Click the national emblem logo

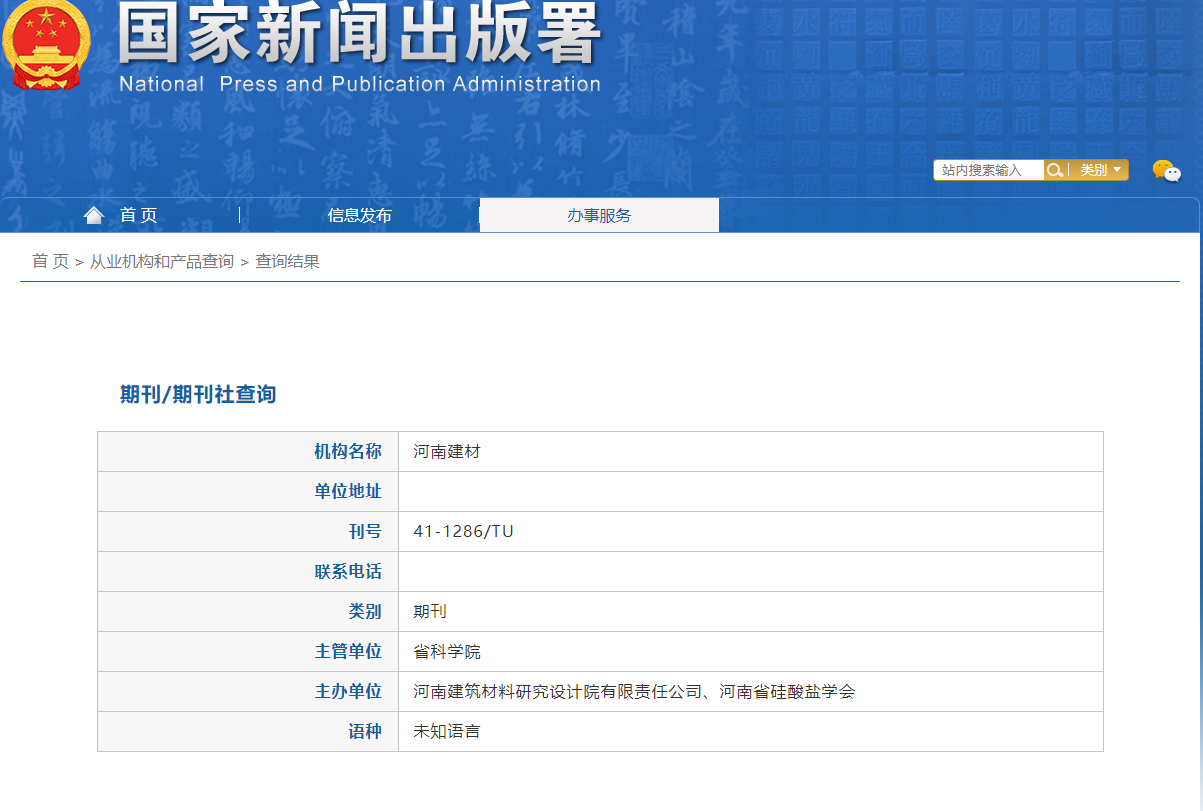click(x=45, y=45)
